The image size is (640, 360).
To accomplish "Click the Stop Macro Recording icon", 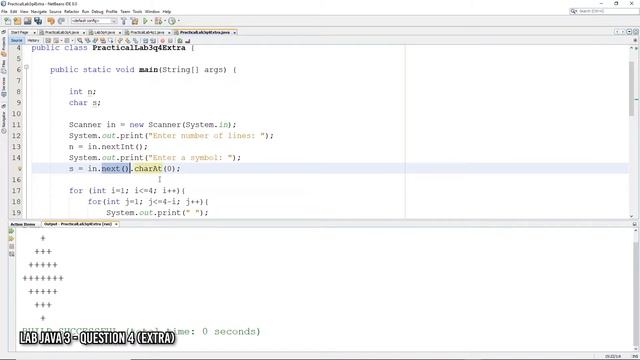I will [x=170, y=40].
